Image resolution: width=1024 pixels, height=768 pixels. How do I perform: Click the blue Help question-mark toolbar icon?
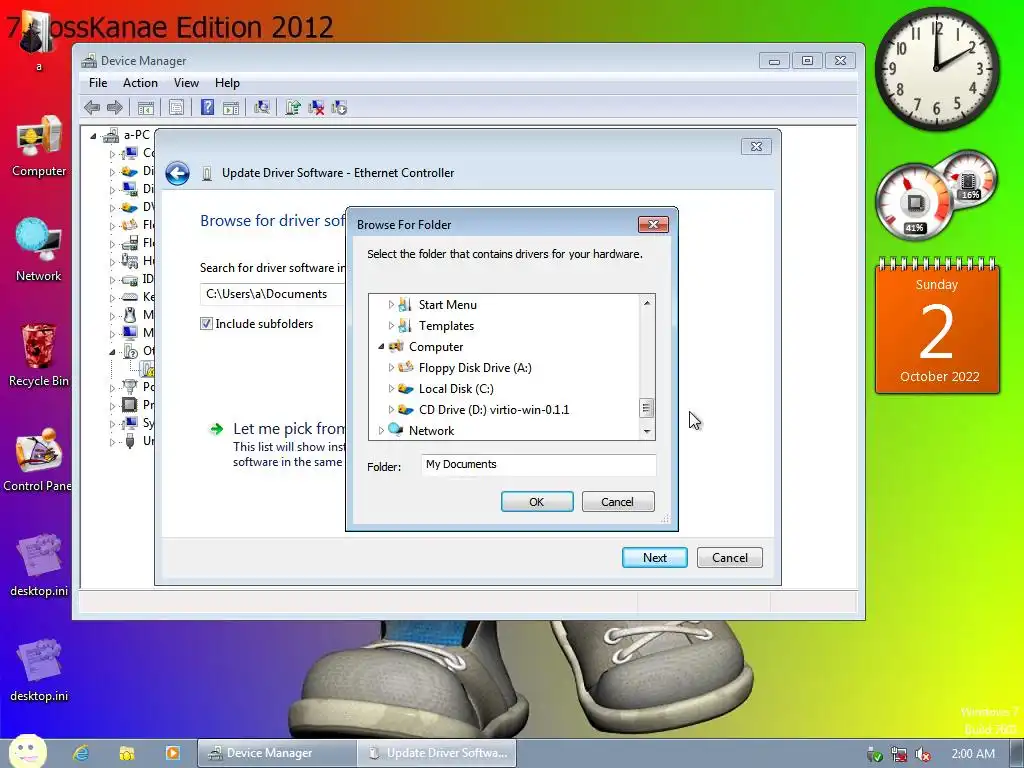[x=207, y=107]
